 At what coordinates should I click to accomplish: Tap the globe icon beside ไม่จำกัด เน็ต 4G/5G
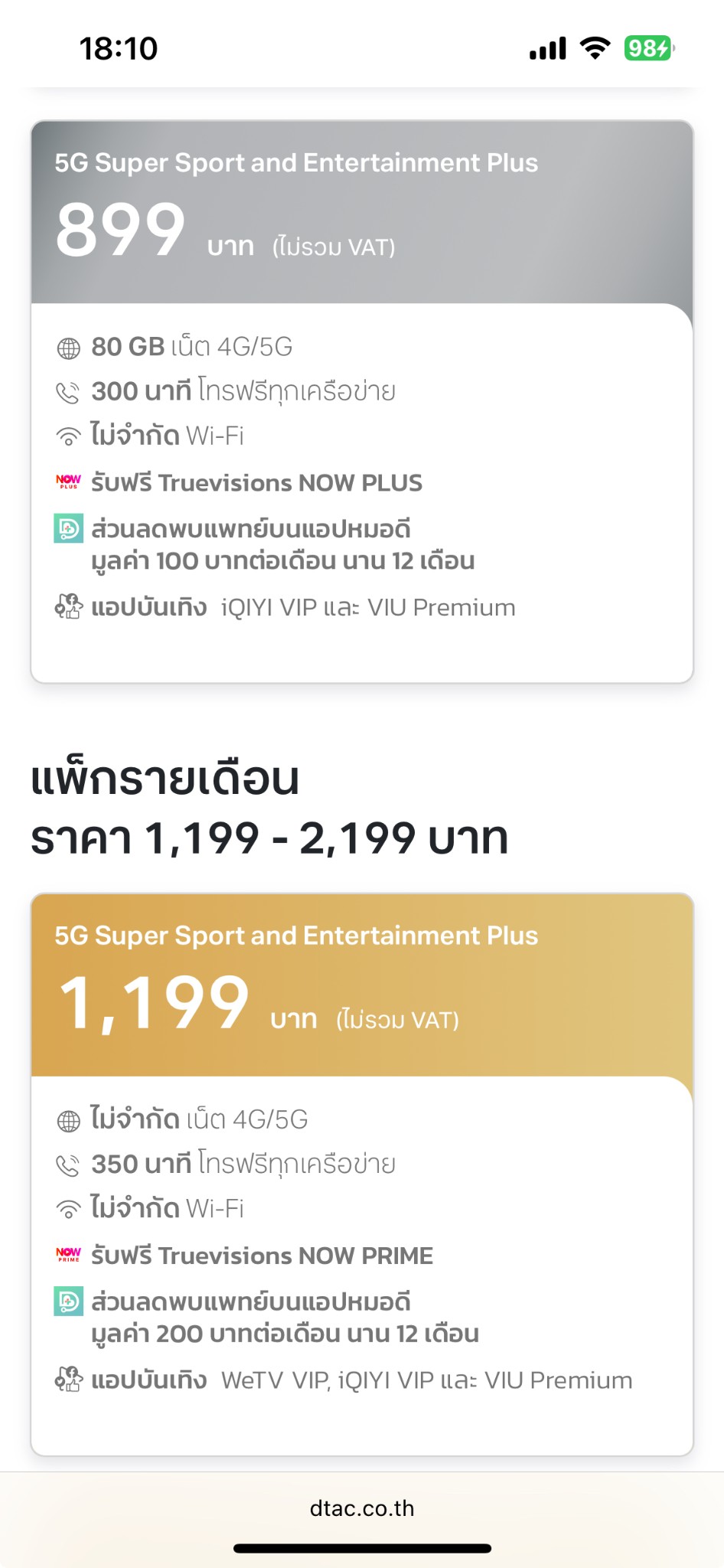click(68, 1121)
